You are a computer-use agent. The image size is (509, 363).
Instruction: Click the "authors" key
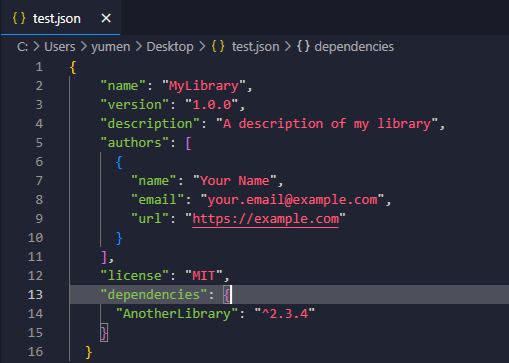[135, 143]
